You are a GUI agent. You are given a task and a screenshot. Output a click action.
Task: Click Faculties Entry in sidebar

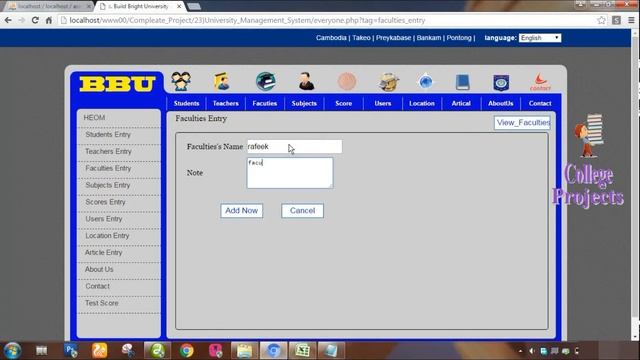pos(108,168)
